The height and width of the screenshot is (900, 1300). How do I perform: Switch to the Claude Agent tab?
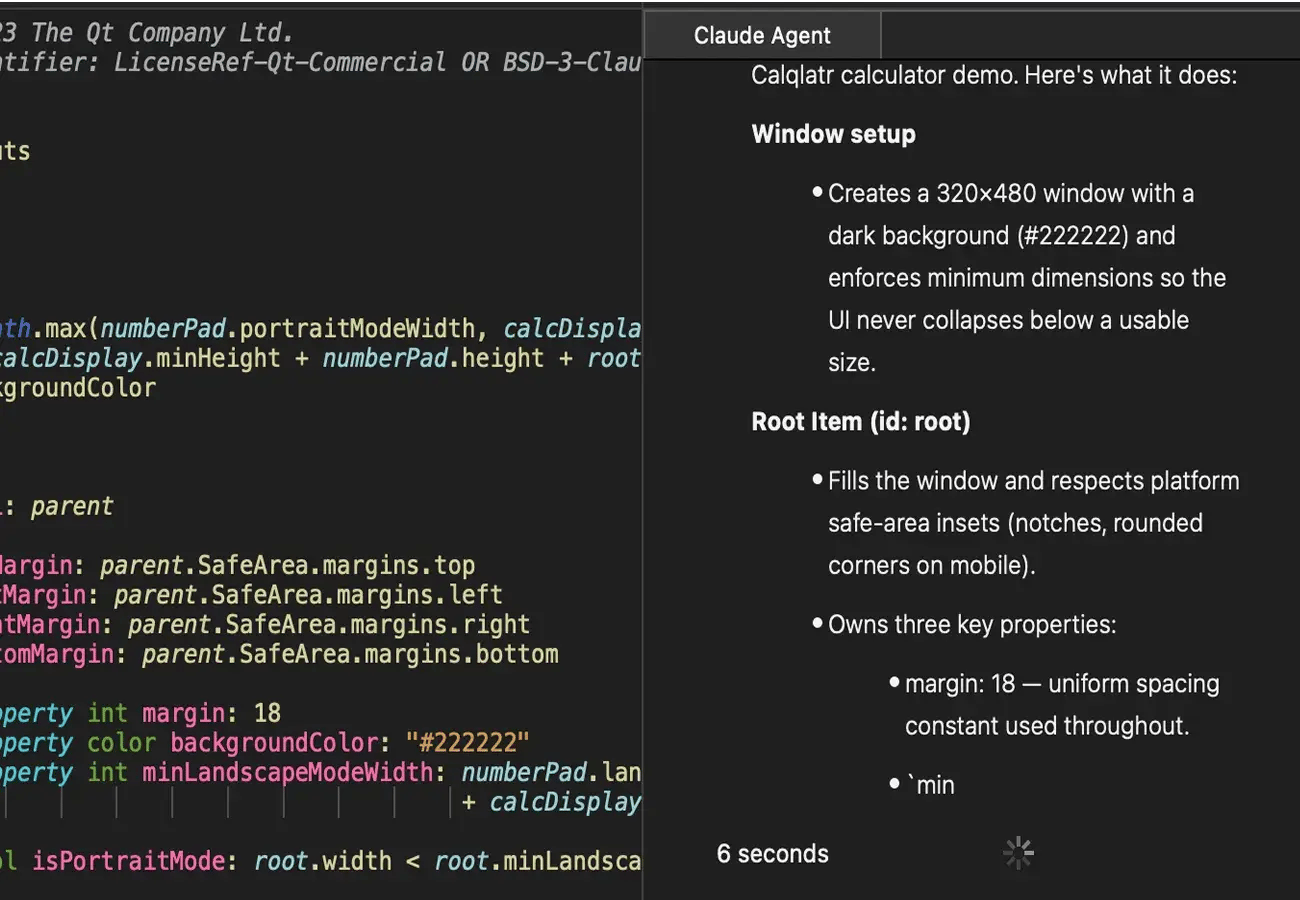click(762, 36)
